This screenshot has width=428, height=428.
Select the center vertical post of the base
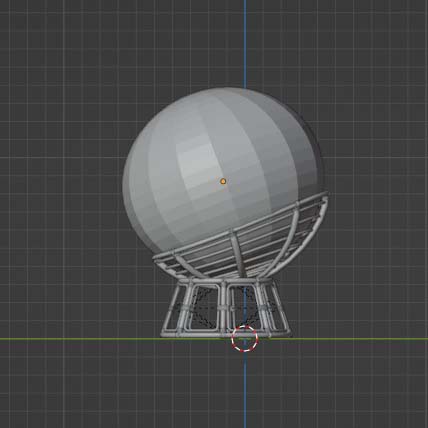point(224,307)
